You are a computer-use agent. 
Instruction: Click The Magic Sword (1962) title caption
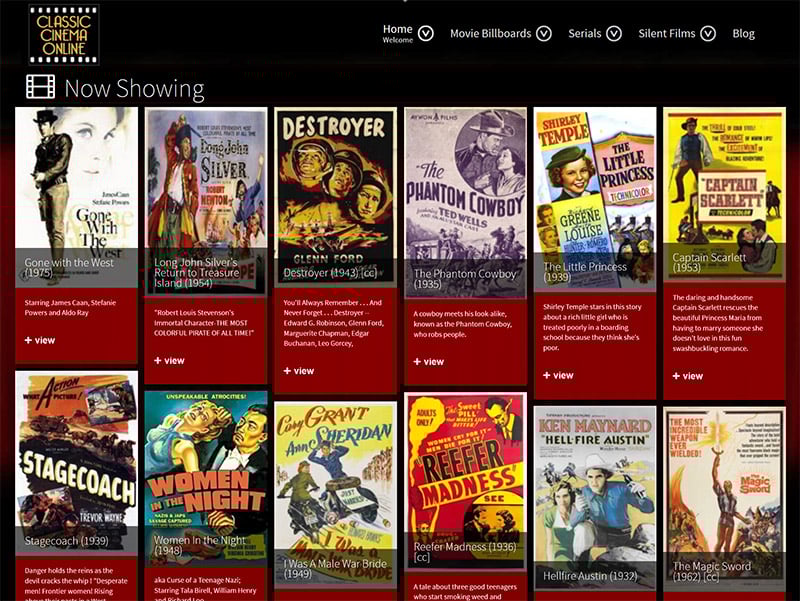[x=712, y=571]
